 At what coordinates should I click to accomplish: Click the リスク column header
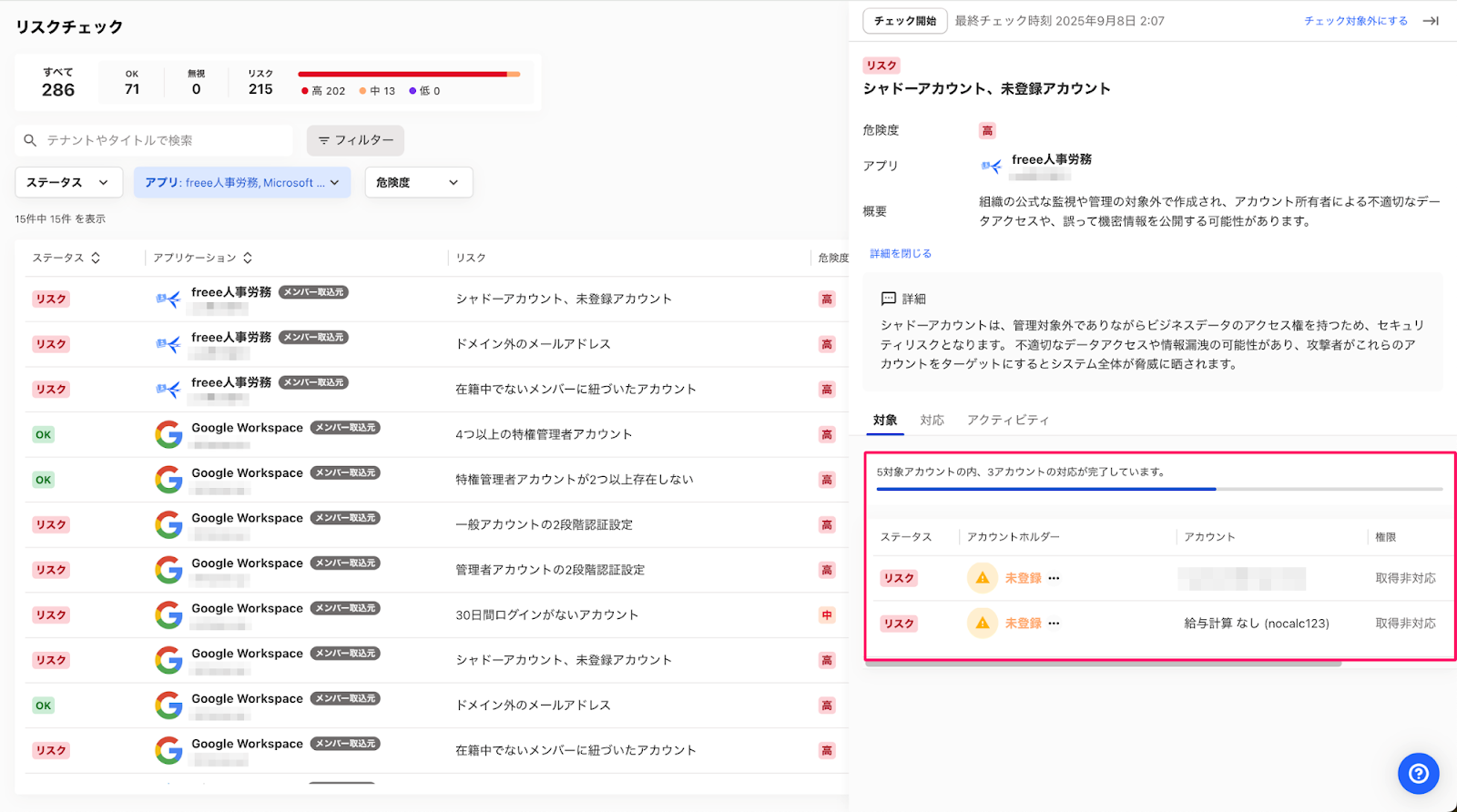[x=471, y=258]
